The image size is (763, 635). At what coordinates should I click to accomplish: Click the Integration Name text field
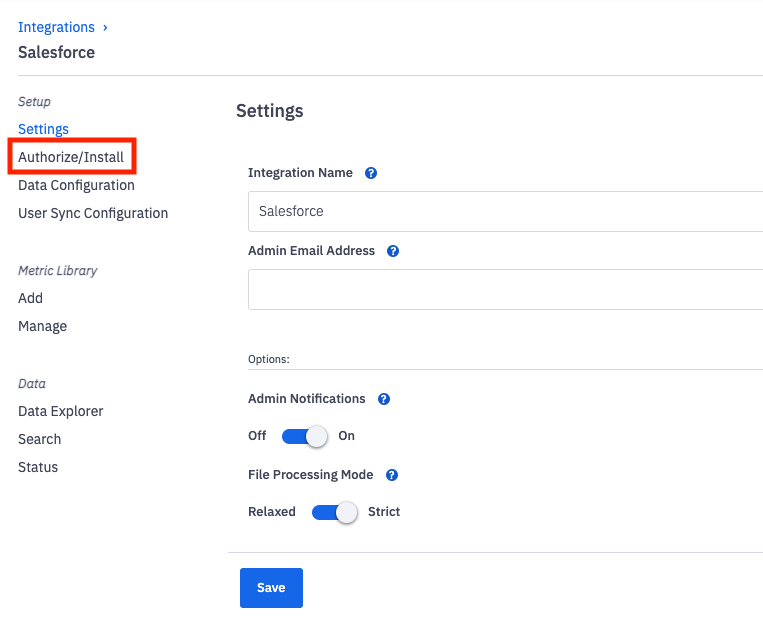click(x=505, y=211)
